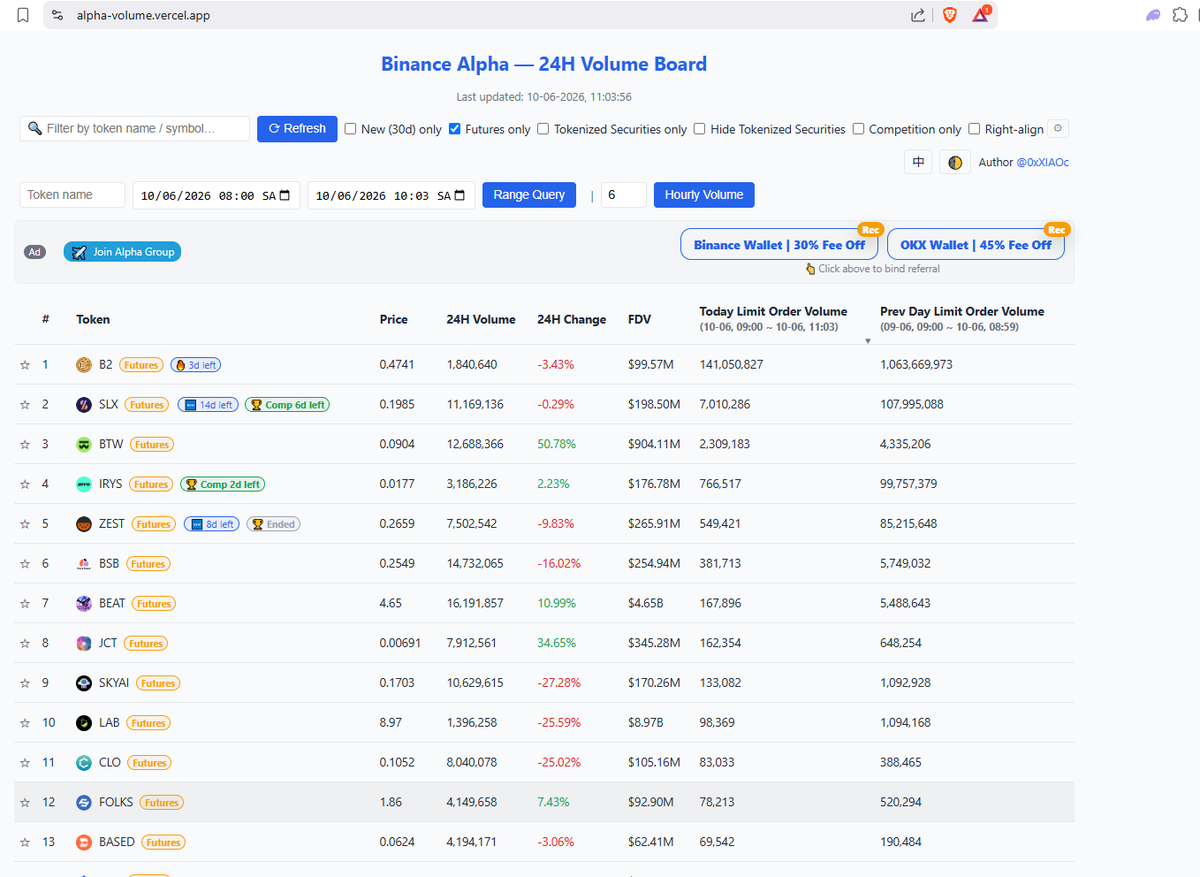Click ZEST's Ended competition badge
Viewport: 1200px width, 877px height.
point(273,524)
